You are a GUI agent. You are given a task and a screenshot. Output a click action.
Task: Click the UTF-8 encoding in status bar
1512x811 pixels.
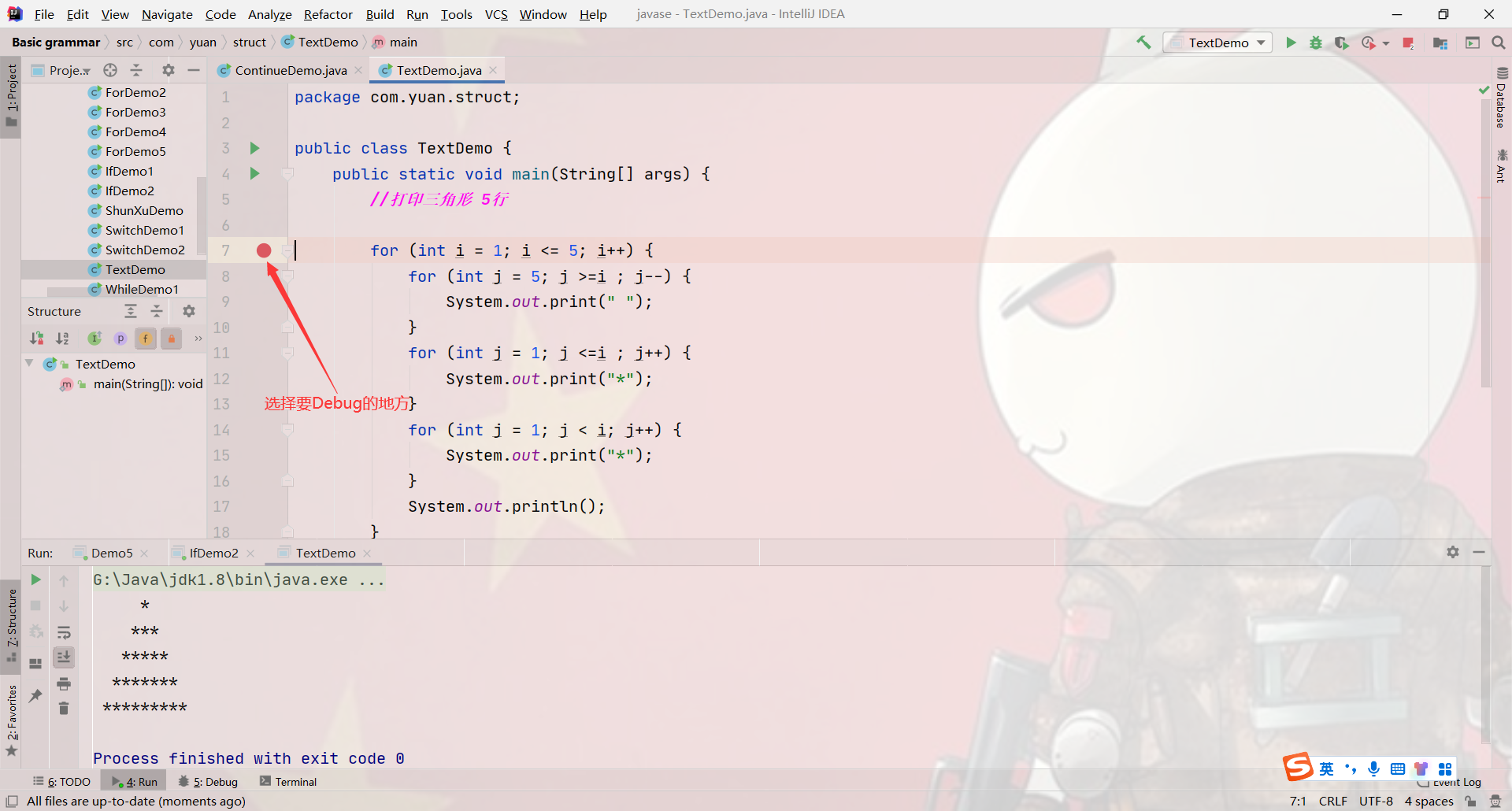[1376, 801]
